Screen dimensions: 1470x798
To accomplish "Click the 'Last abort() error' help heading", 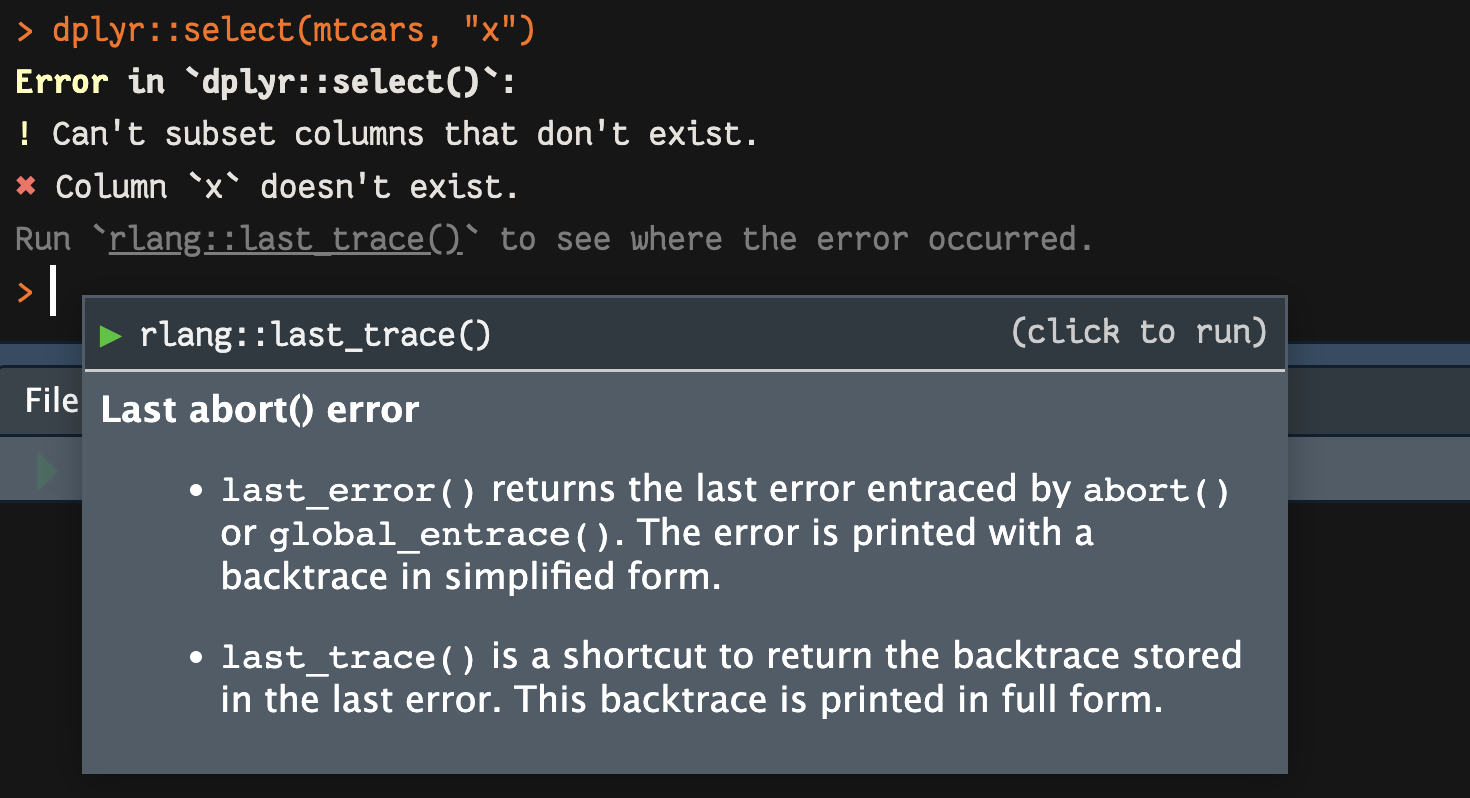I will coord(260,410).
